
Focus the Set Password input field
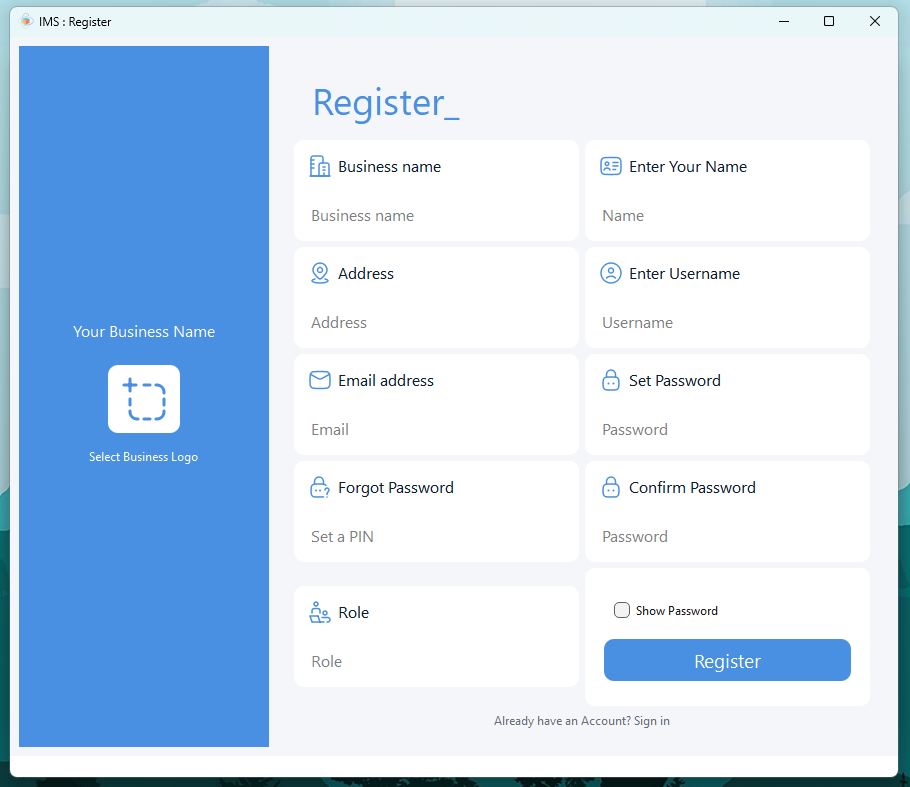pos(727,429)
